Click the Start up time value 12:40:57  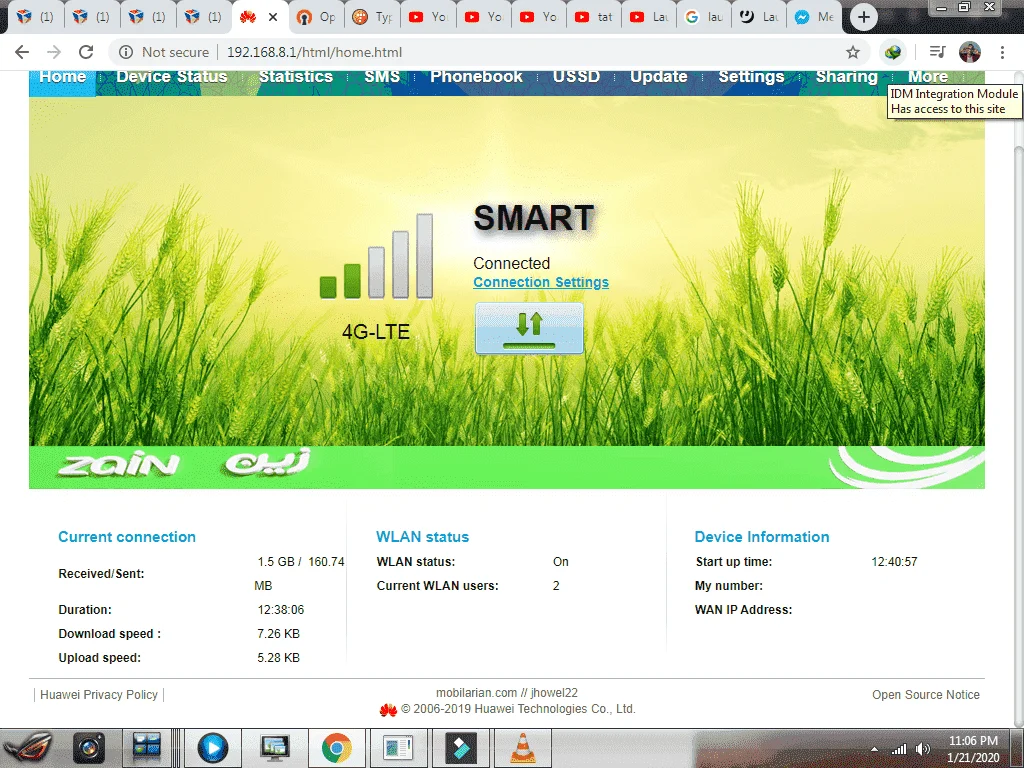(894, 562)
